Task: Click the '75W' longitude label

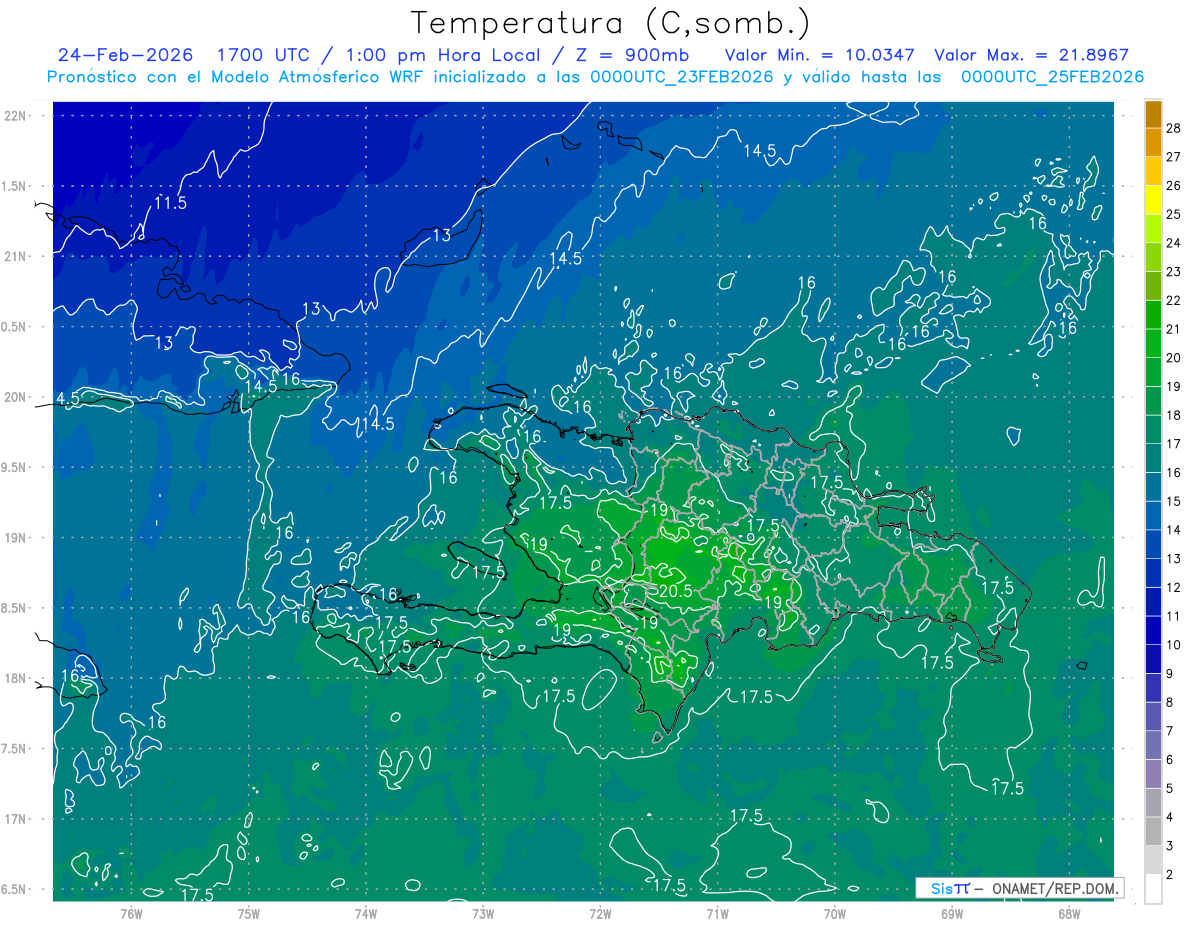Action: click(x=249, y=913)
